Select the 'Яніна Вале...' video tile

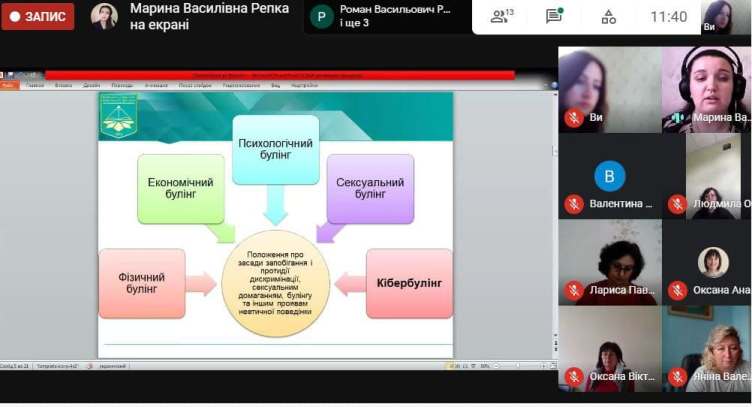pos(707,349)
